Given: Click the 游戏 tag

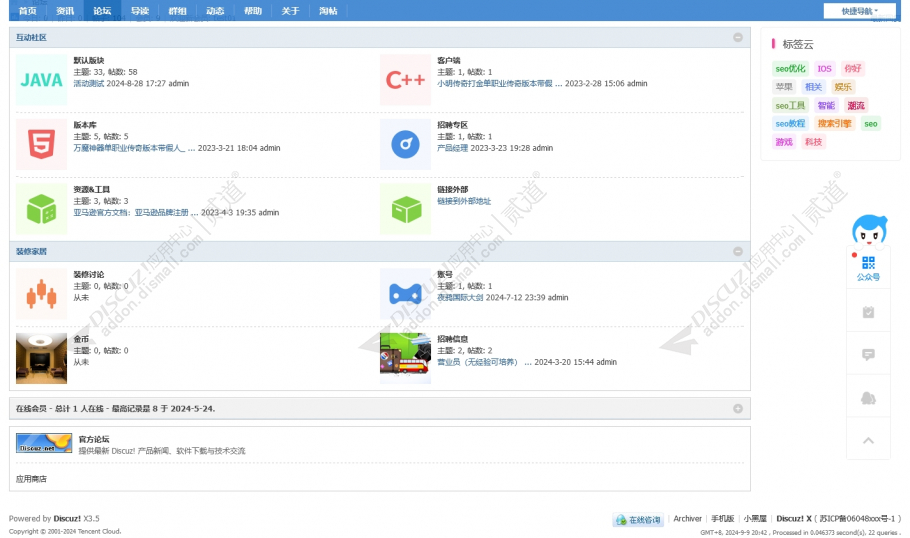Looking at the screenshot, I should [784, 142].
